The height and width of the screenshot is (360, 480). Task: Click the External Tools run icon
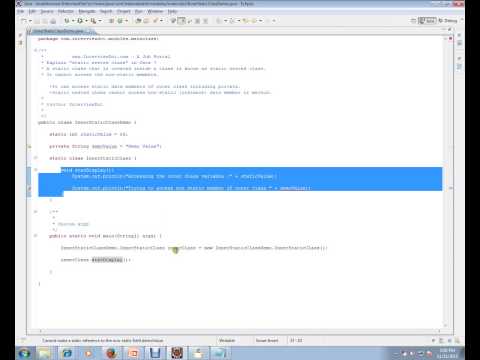[94, 21]
